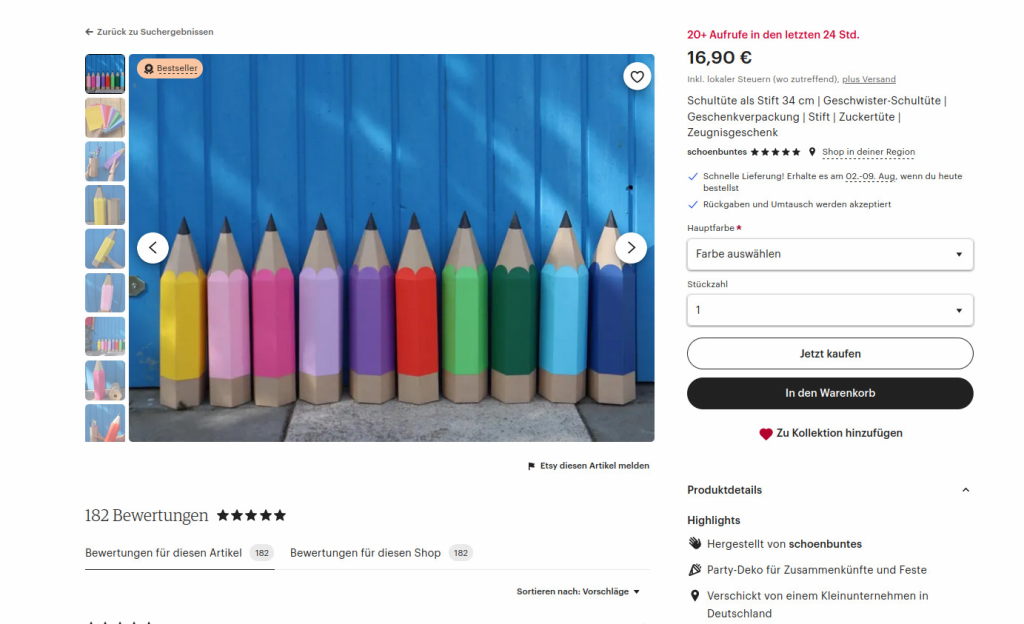Select the pink pencil thumbnail

click(105, 292)
